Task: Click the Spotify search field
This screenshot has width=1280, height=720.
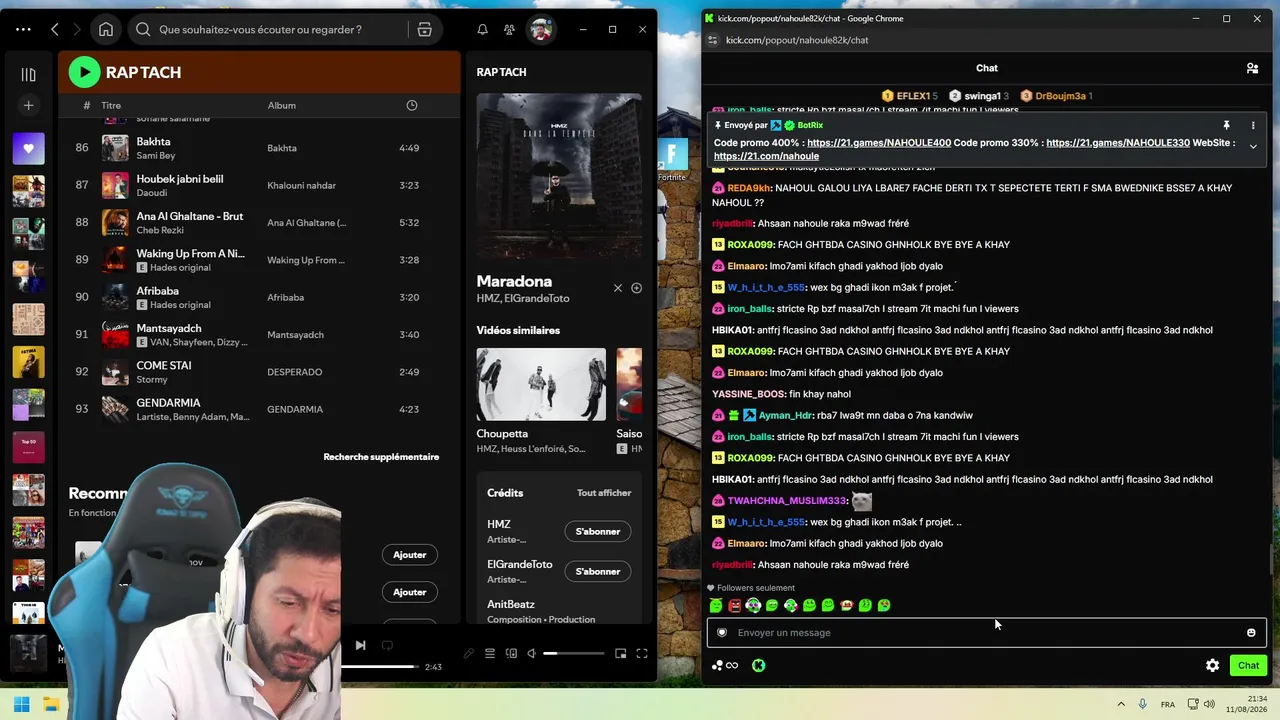Action: coord(270,30)
